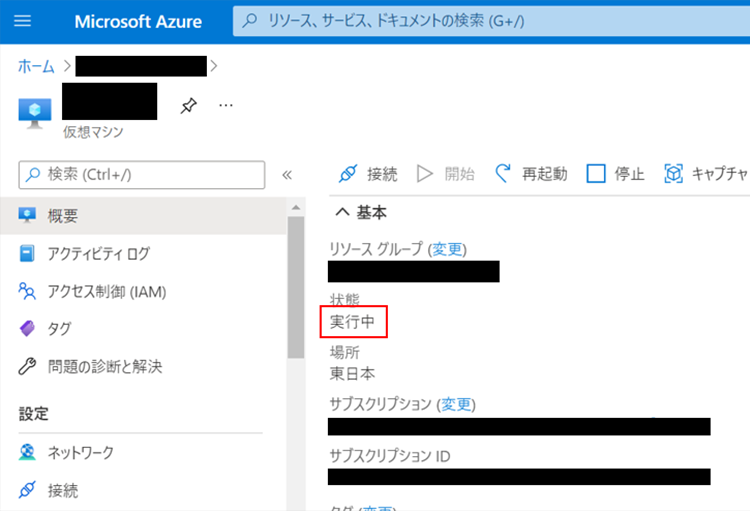Click the purple tag icon

point(27,329)
